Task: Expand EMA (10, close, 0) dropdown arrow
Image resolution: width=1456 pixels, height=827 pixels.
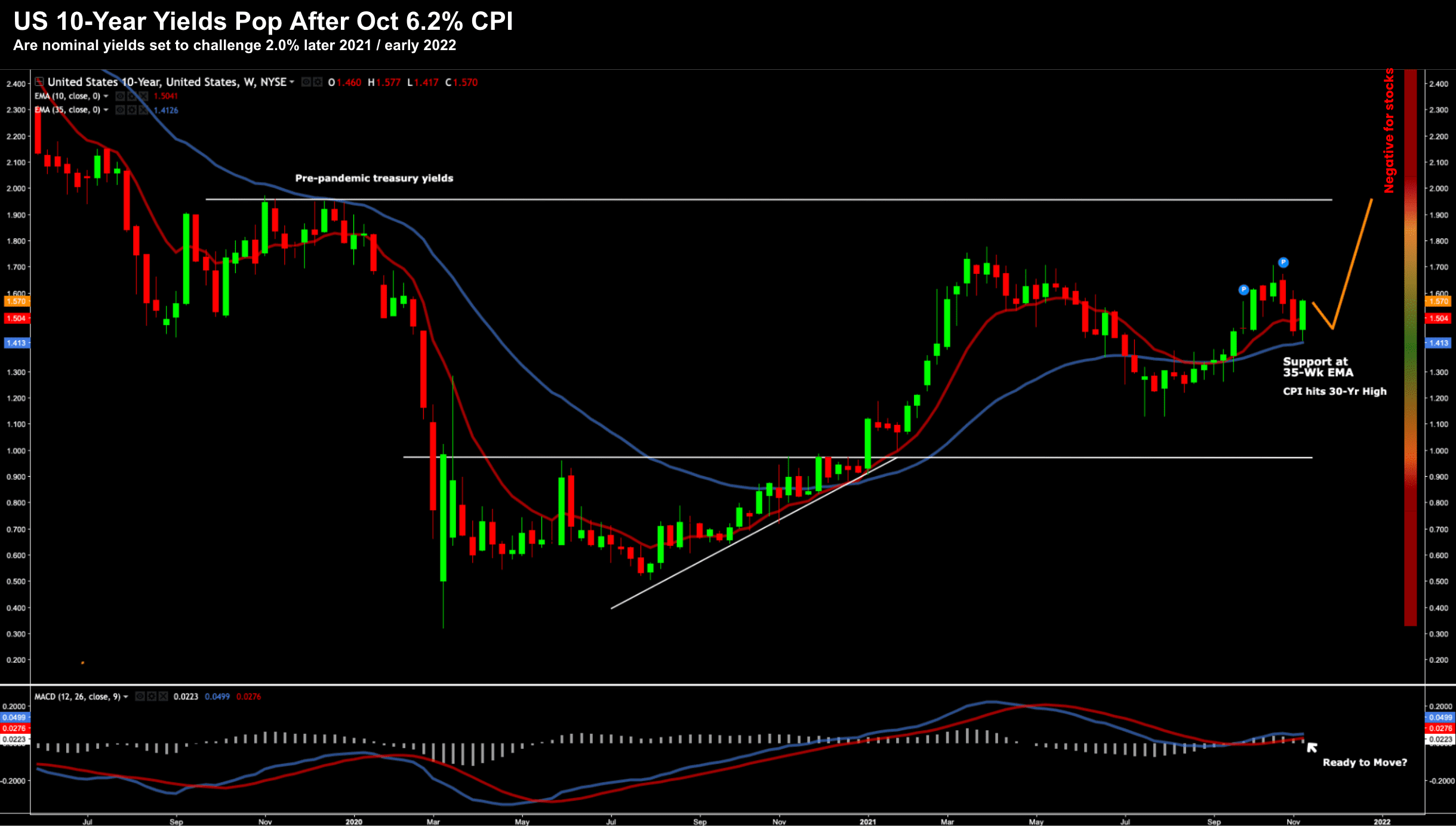Action: coord(106,96)
